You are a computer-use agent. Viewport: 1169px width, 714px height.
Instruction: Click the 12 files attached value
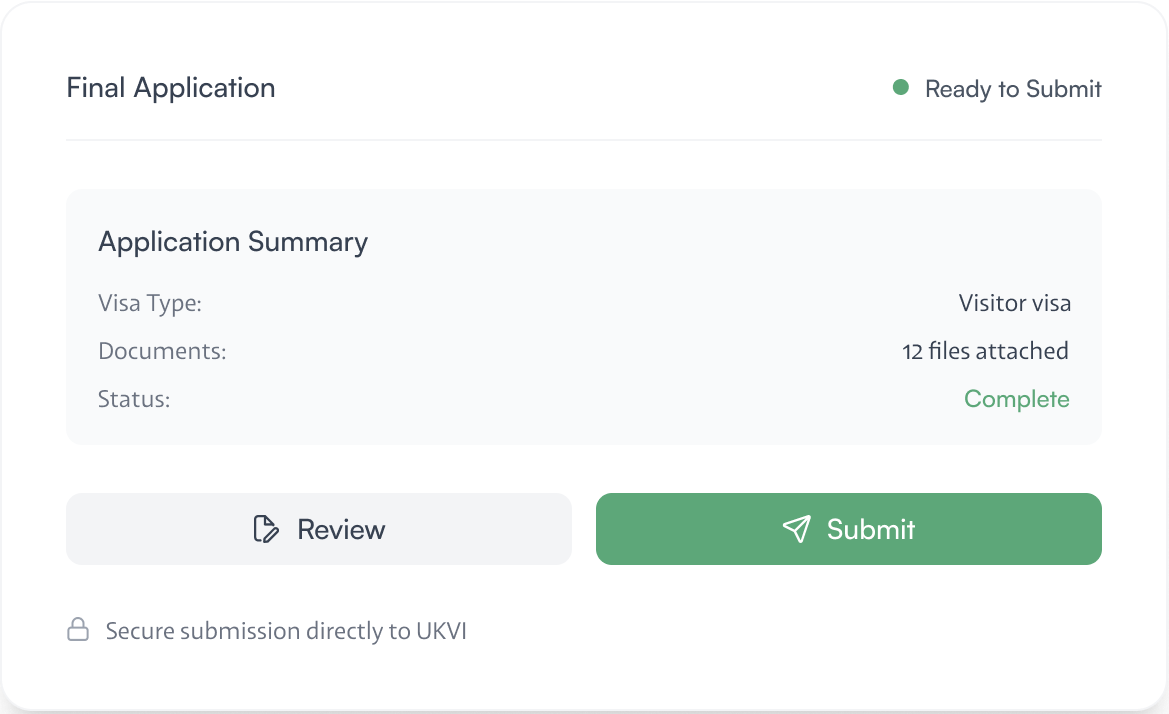[986, 351]
